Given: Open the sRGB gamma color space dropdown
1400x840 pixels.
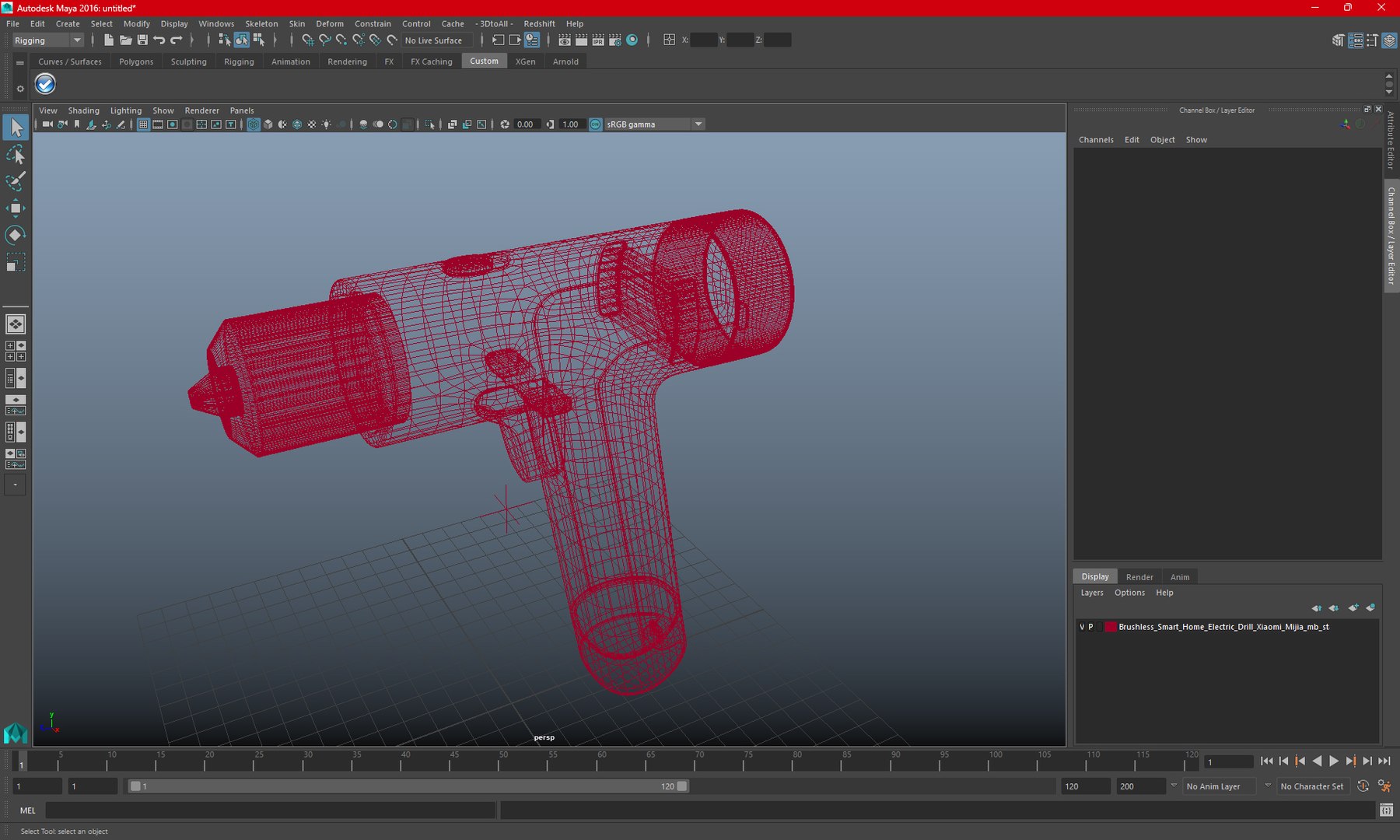Looking at the screenshot, I should 654,124.
